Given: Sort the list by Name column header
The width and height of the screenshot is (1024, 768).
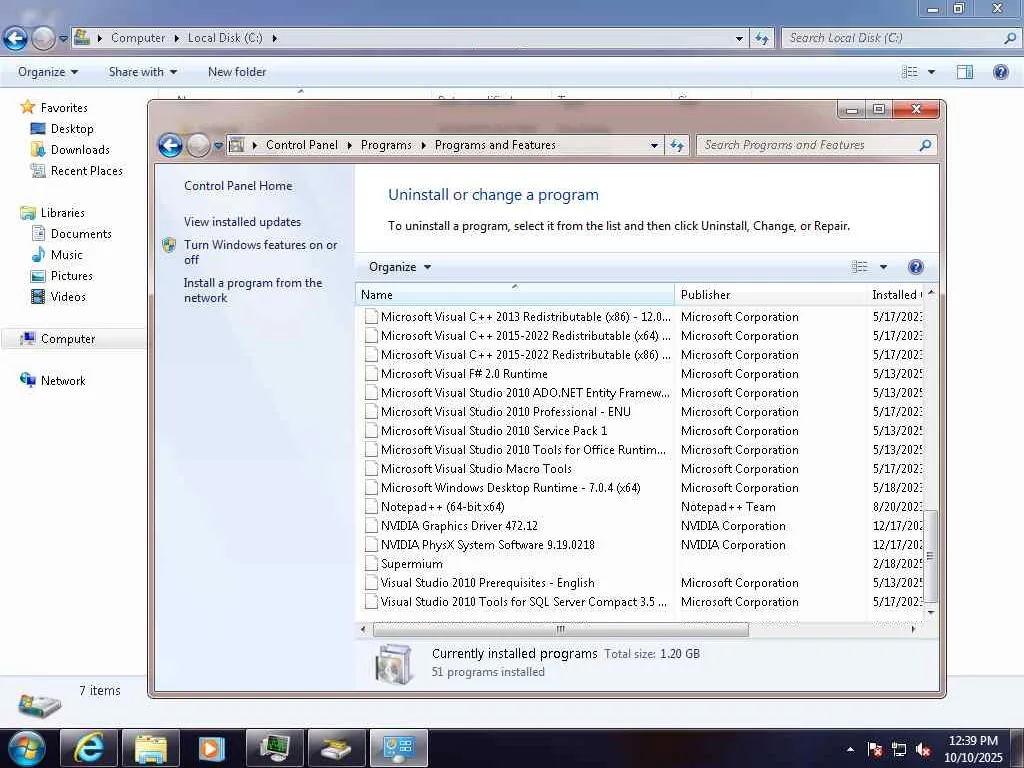Looking at the screenshot, I should [x=515, y=295].
